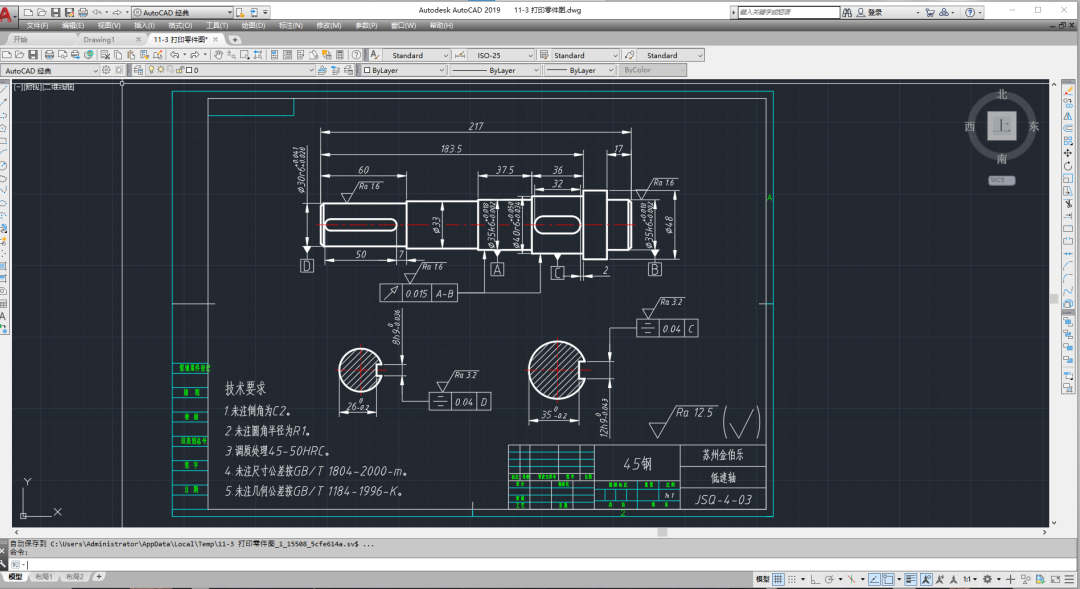The height and width of the screenshot is (589, 1080).
Task: Click Plot icon in quick access bar
Action: point(83,12)
